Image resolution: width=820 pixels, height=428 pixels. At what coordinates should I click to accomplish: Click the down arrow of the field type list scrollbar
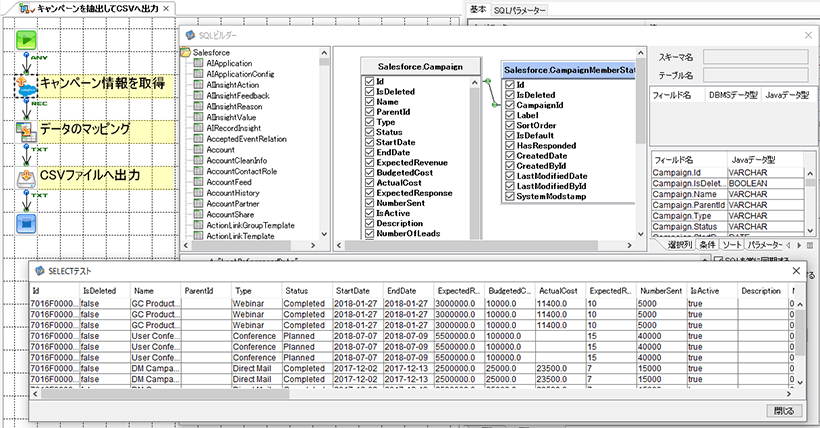click(810, 231)
